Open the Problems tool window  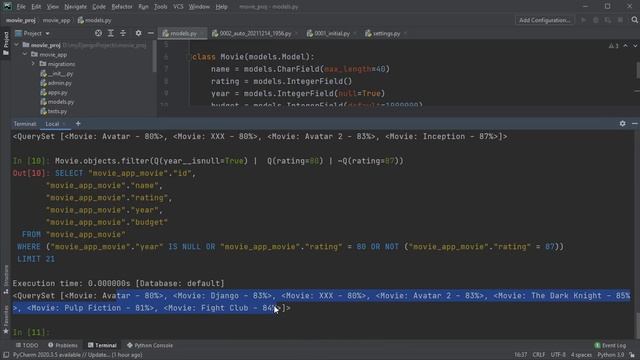tap(63, 345)
